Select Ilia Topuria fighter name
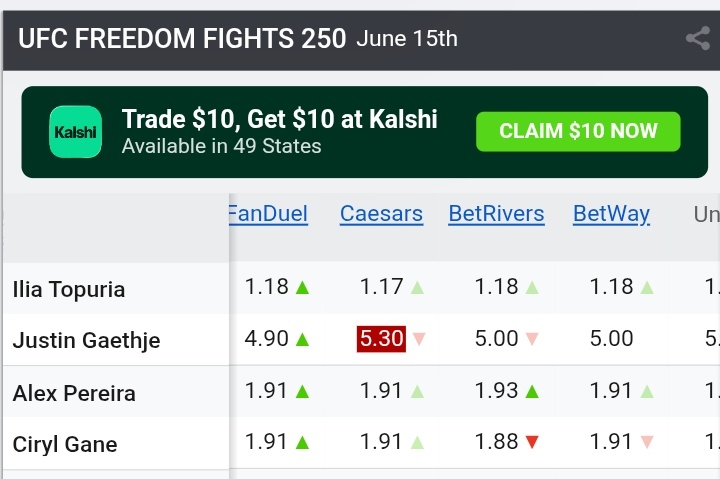720x479 pixels. 69,290
